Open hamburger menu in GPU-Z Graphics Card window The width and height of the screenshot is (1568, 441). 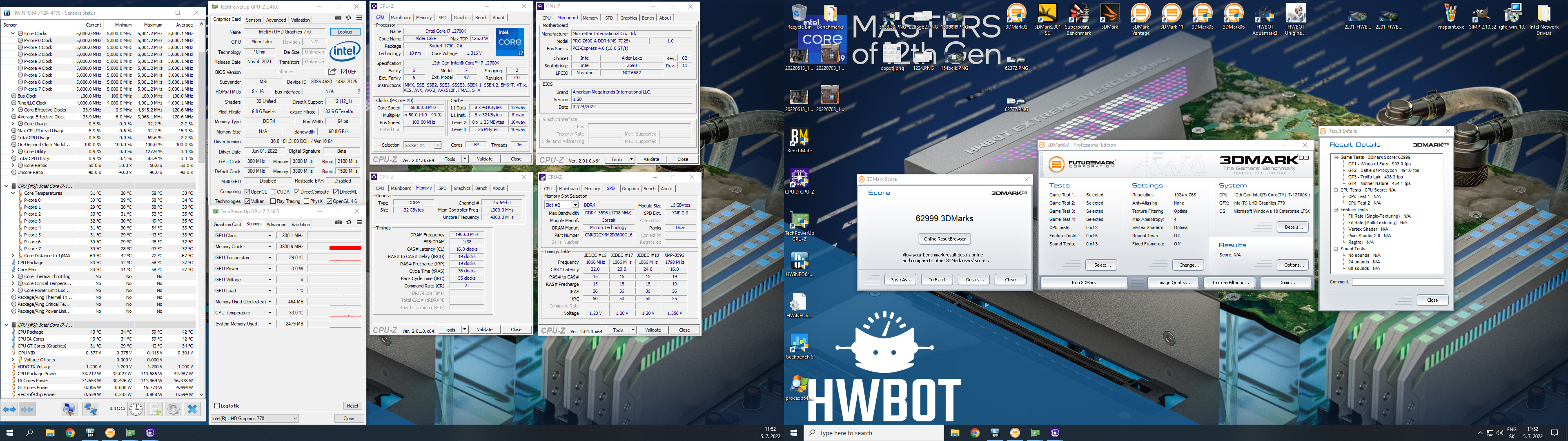(359, 18)
